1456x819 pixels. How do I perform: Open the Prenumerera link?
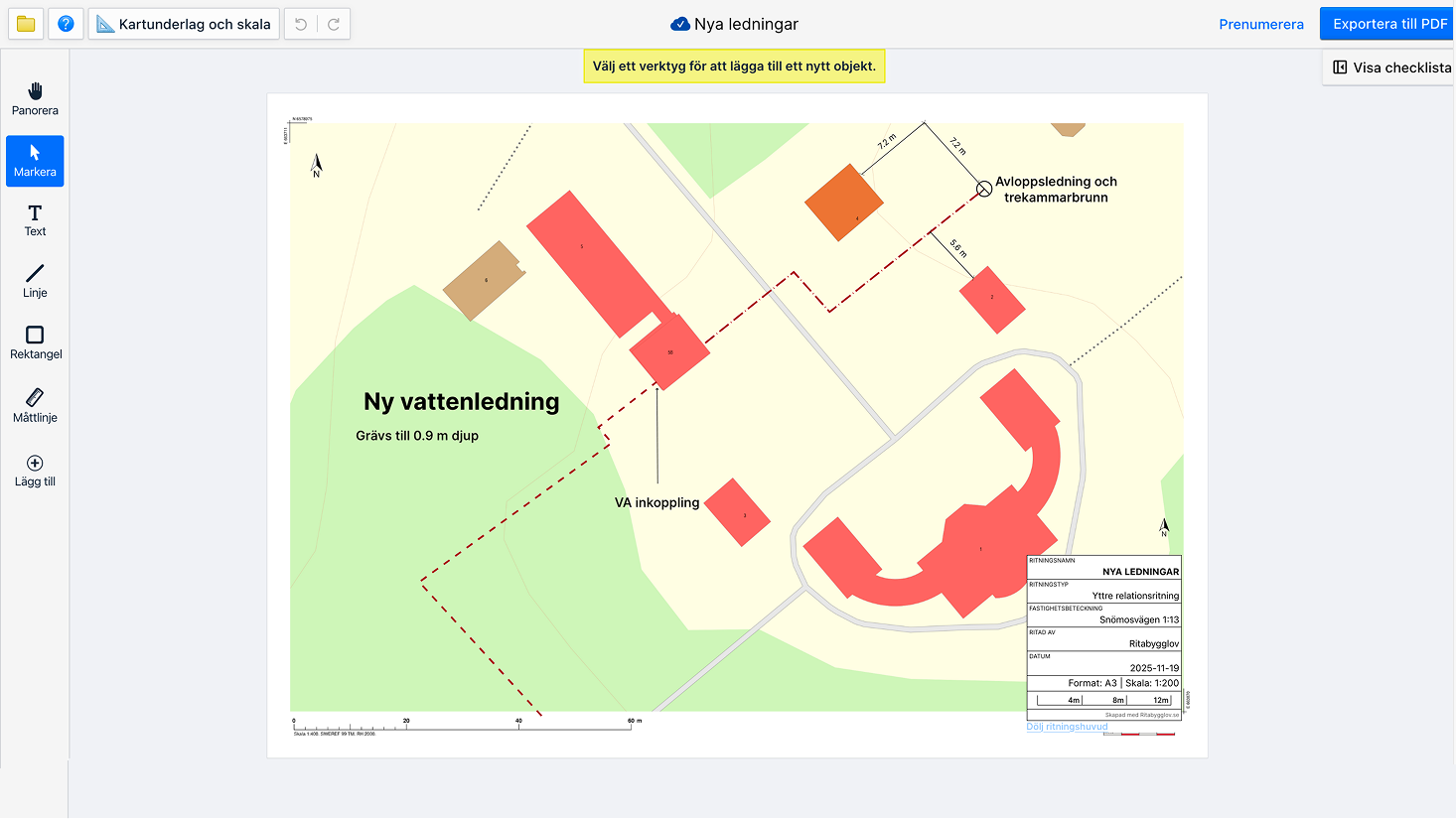pyautogui.click(x=1260, y=24)
